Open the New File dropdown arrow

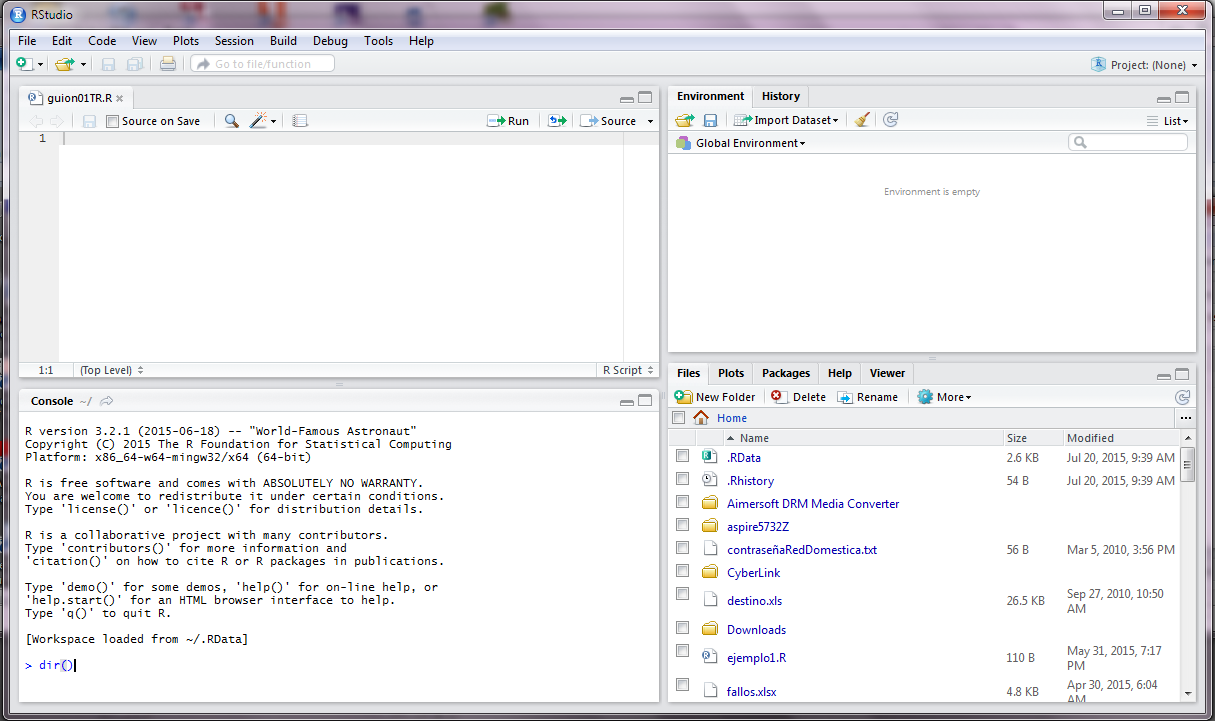pyautogui.click(x=41, y=65)
